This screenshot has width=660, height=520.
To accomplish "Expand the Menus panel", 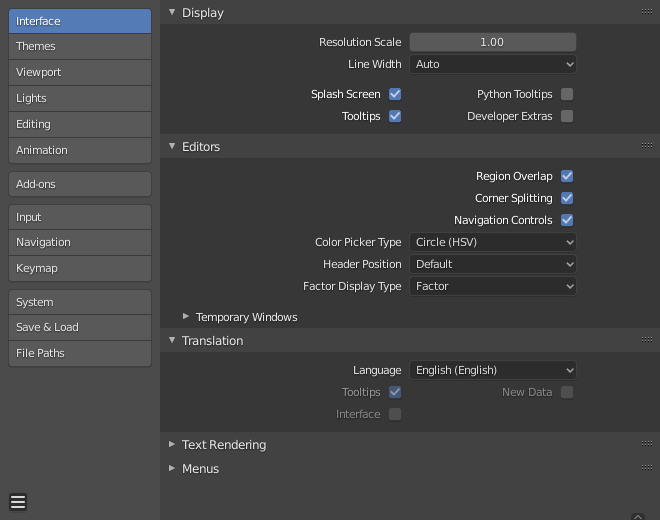I will (172, 468).
